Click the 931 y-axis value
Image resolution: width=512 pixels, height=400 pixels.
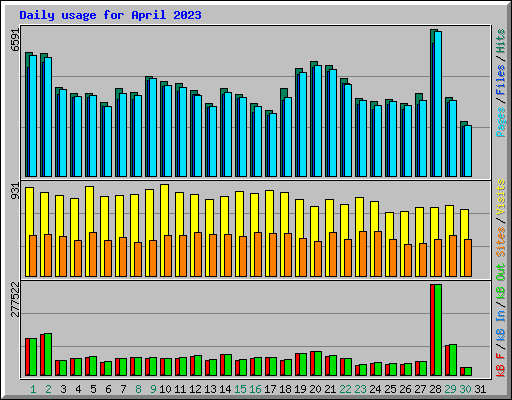click(x=15, y=191)
